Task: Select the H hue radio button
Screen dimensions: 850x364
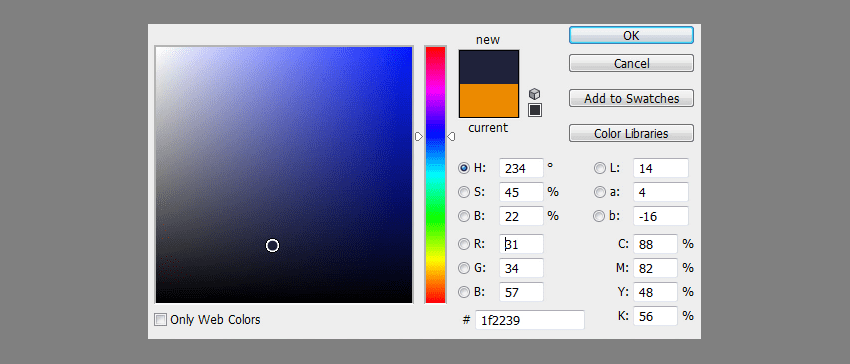Action: 464,168
